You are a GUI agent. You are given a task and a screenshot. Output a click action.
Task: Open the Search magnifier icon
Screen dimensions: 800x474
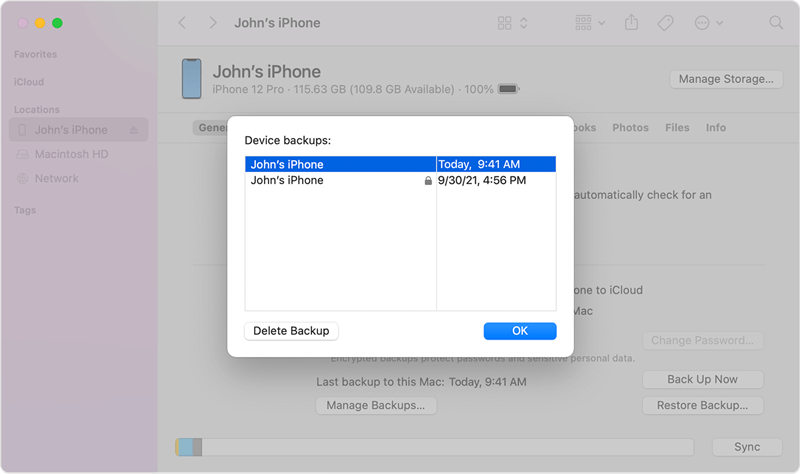(776, 22)
